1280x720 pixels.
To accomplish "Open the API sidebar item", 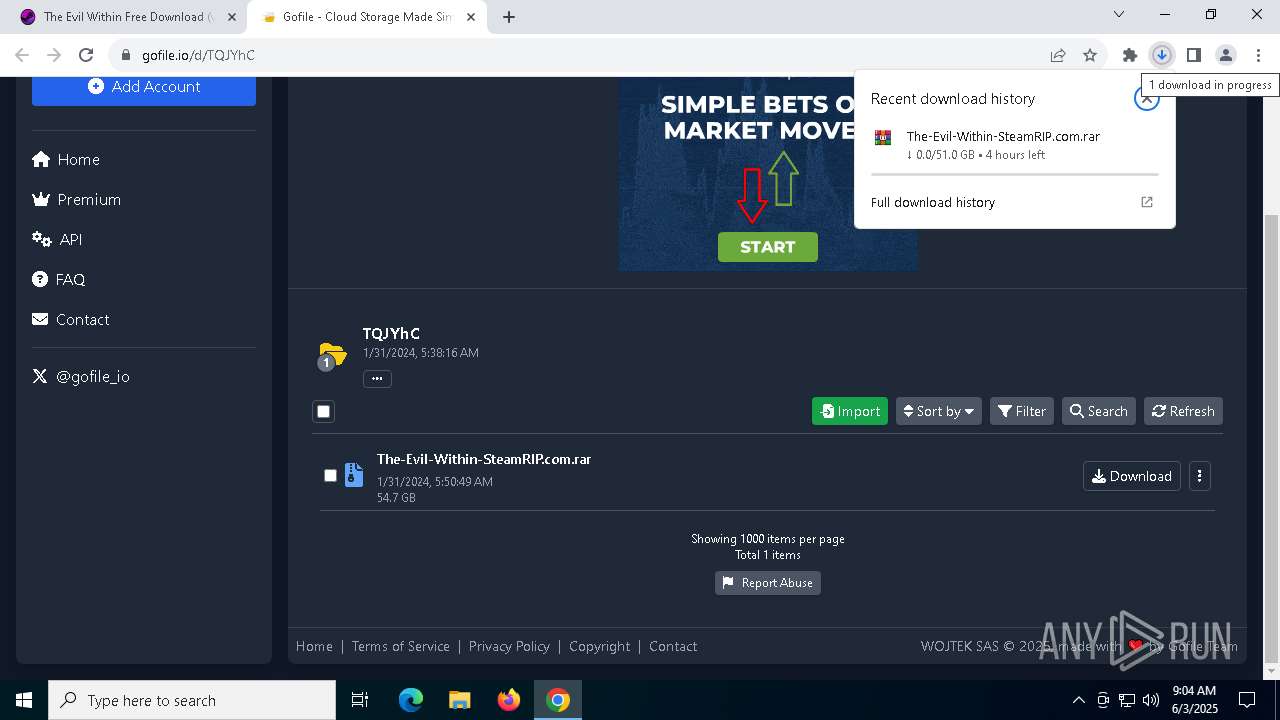I will (x=57, y=239).
